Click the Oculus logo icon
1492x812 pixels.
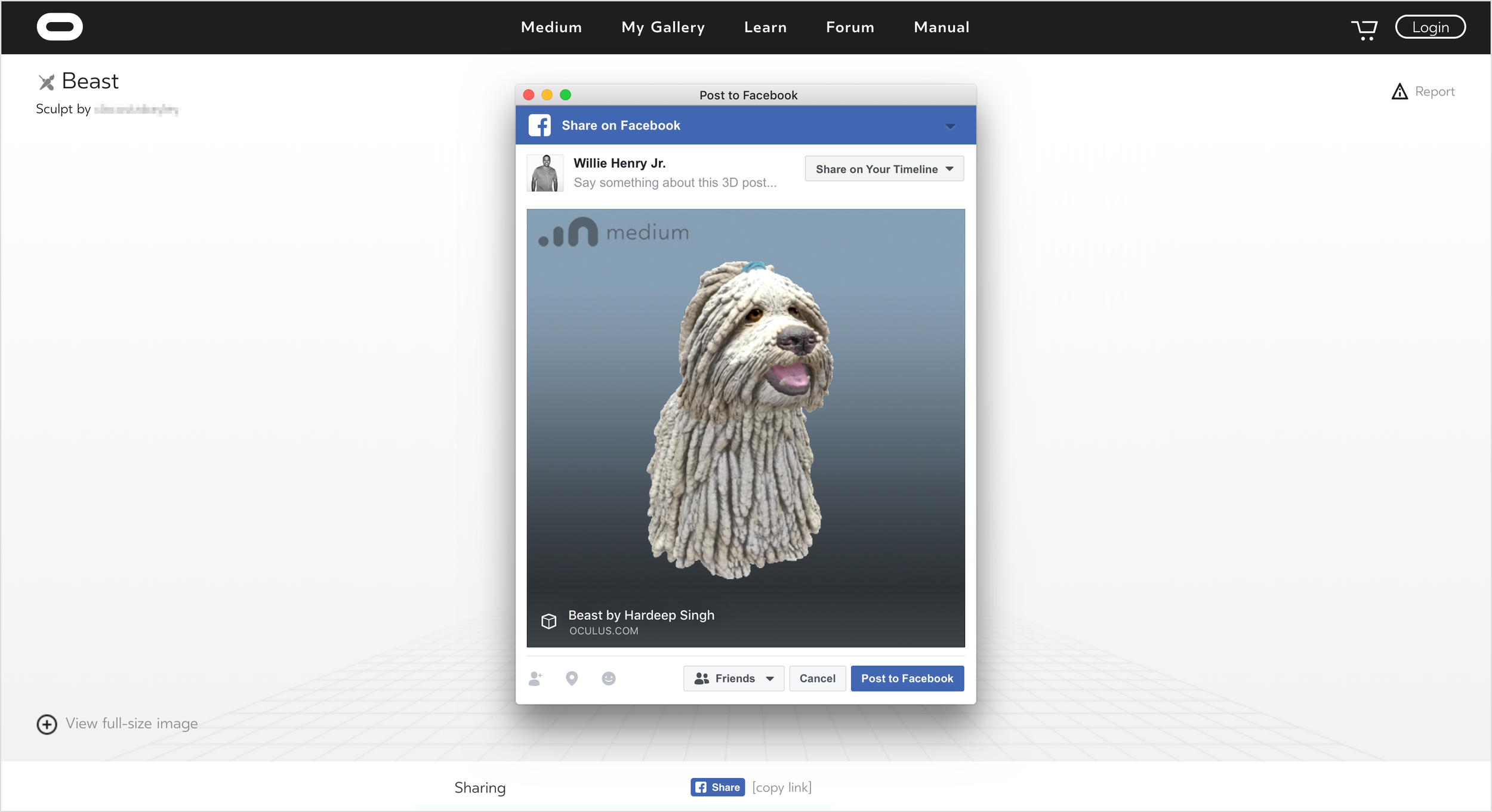(x=60, y=27)
